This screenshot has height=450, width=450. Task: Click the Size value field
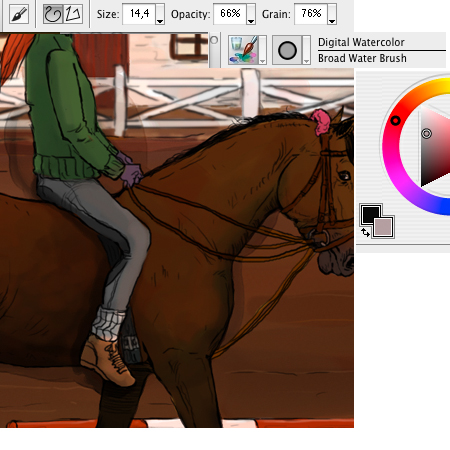[139, 14]
